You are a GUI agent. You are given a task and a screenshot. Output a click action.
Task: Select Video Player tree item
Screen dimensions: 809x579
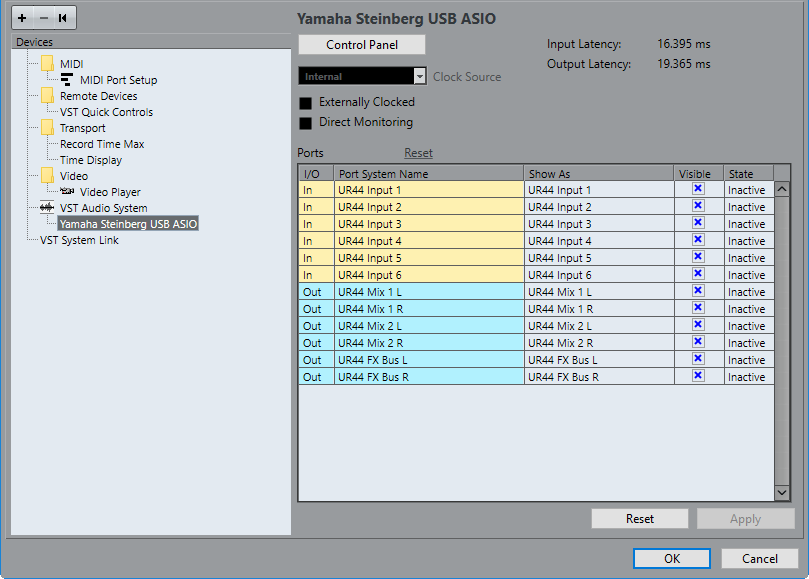[x=110, y=192]
